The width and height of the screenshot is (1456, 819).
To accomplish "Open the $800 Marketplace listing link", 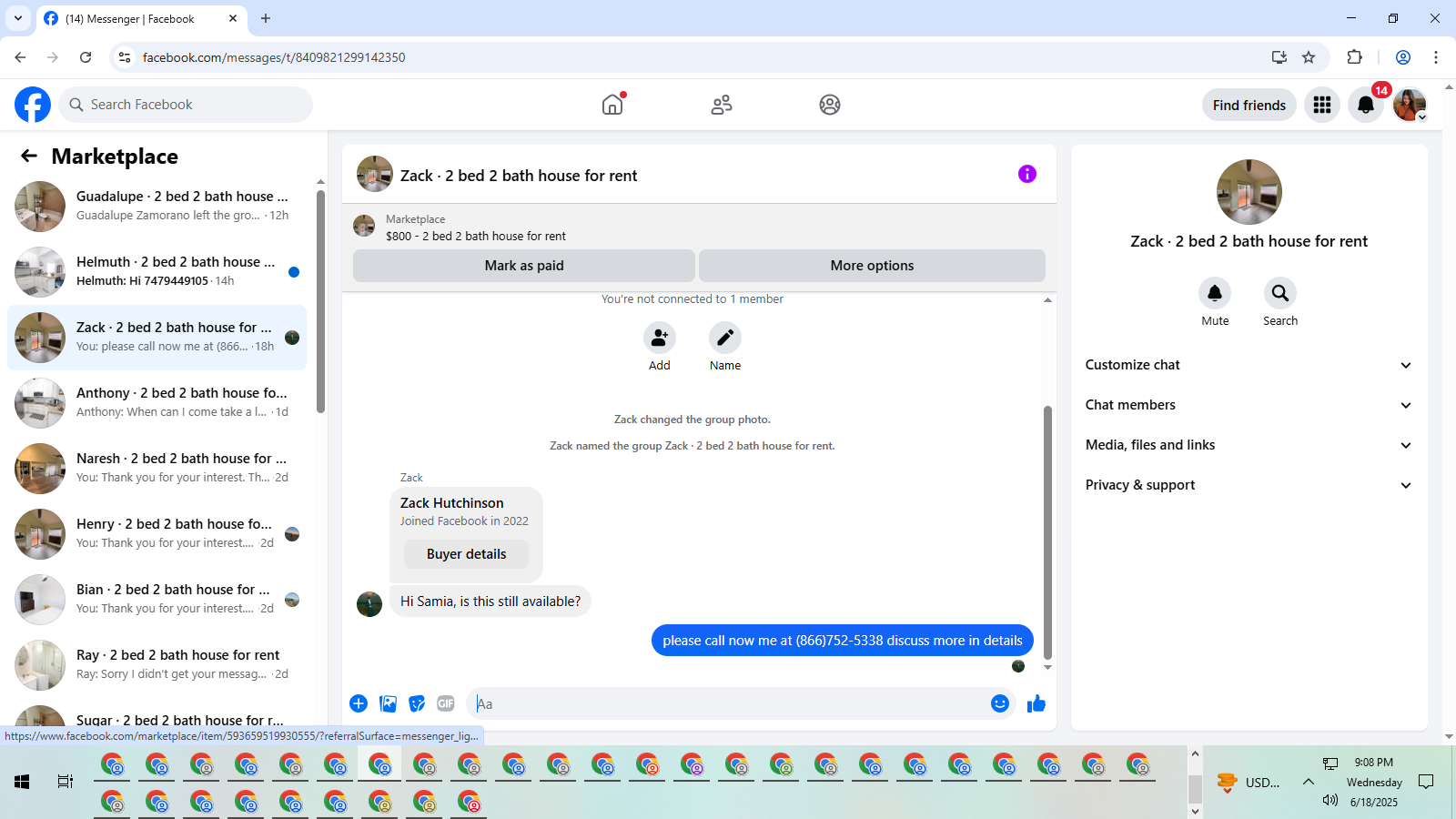I will click(476, 236).
